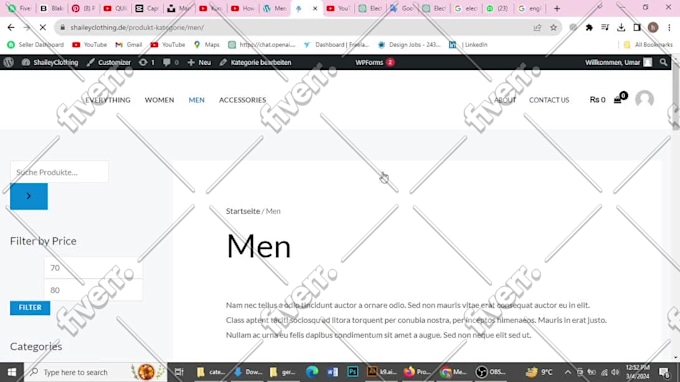Switch to the first Fiverr browser tab

pyautogui.click(x=20, y=8)
